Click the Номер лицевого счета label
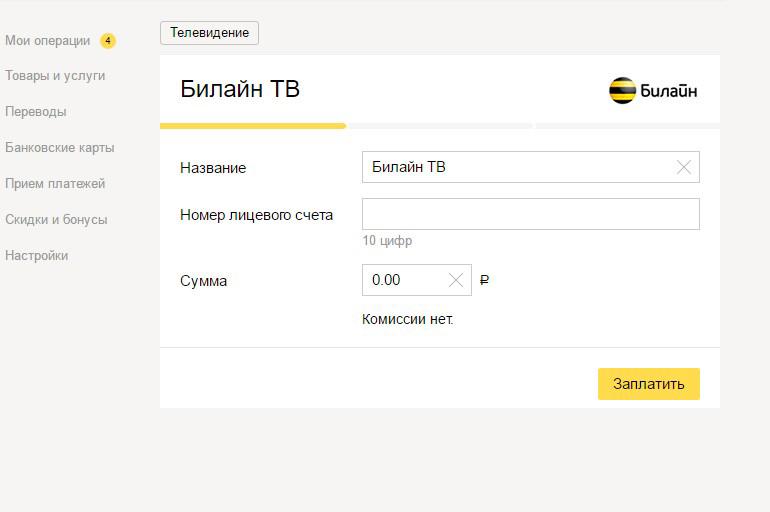 [256, 215]
